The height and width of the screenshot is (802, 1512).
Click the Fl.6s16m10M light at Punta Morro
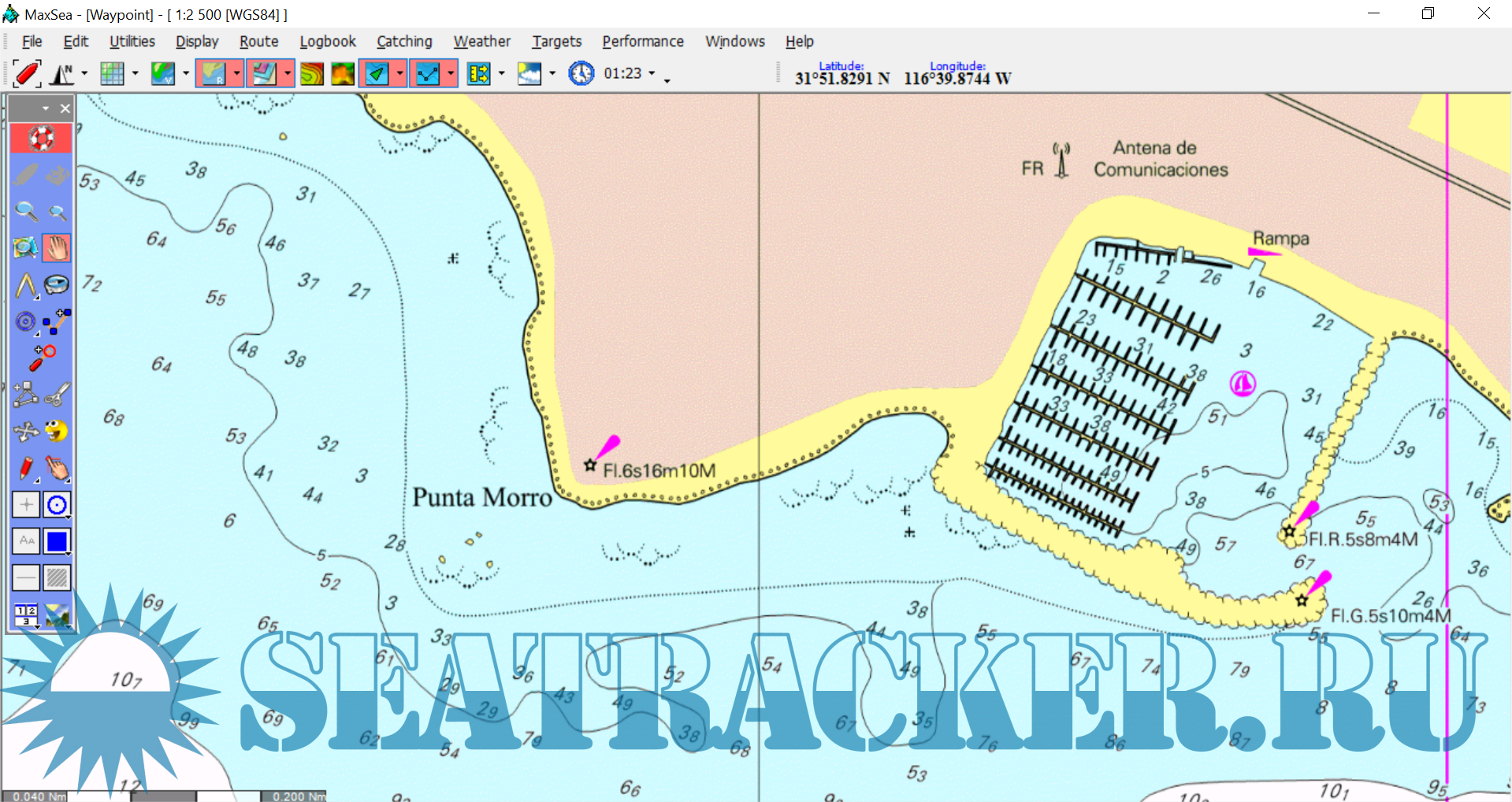[590, 465]
